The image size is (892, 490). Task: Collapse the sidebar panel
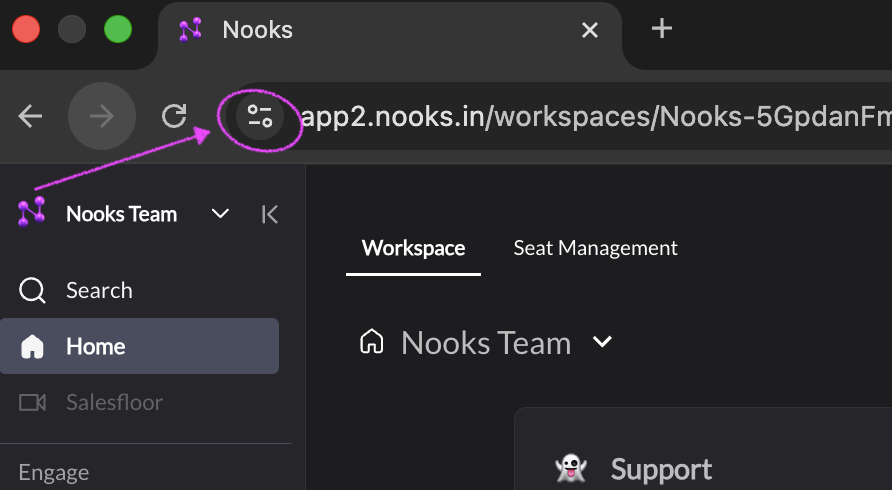click(x=270, y=215)
